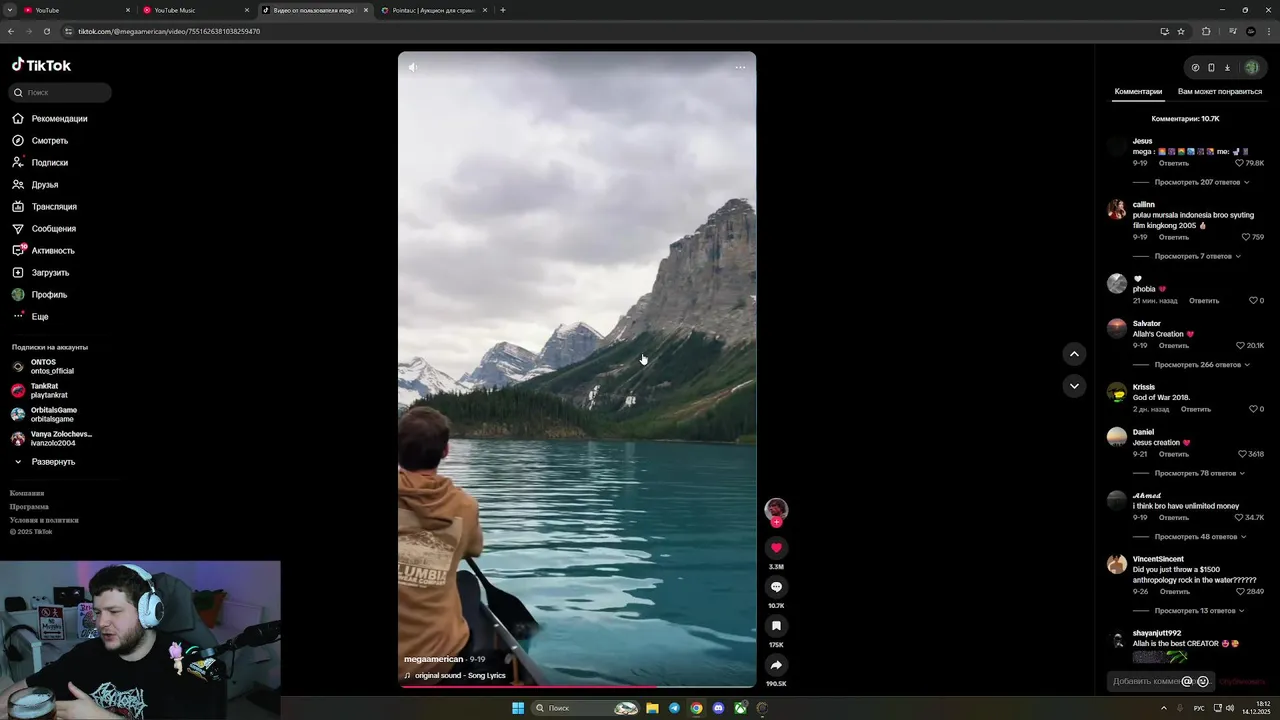
Task: Switch to Вам может понравиться tab
Action: click(1220, 92)
